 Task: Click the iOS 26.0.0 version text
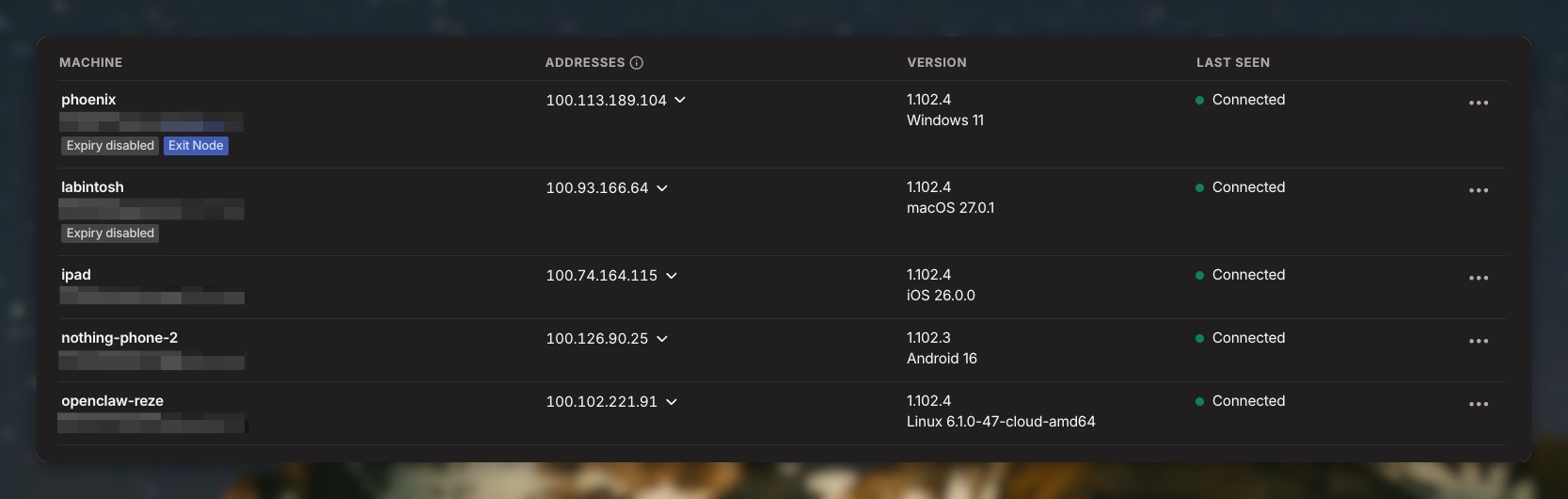click(941, 296)
